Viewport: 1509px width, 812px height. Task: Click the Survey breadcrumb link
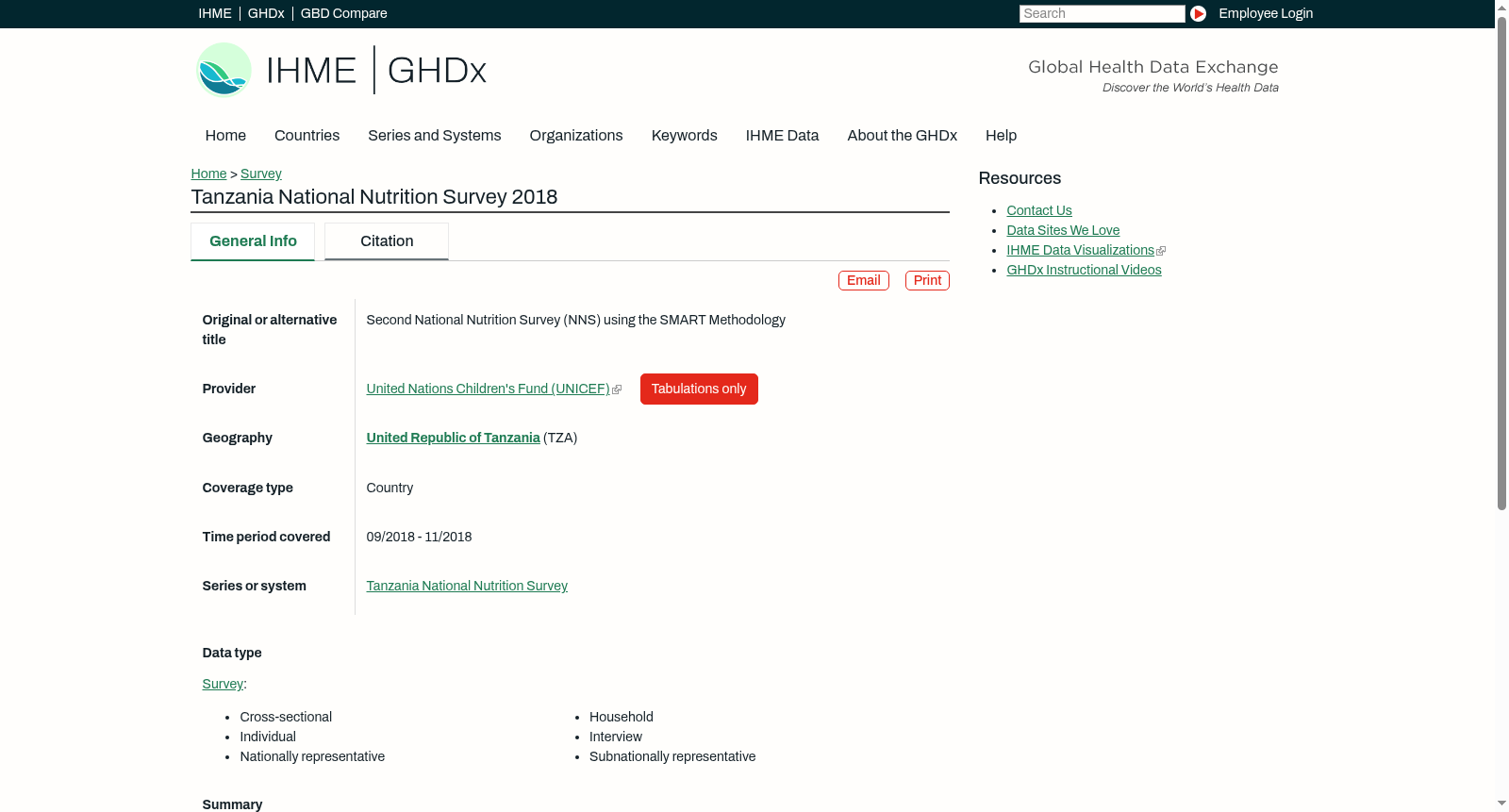261,174
